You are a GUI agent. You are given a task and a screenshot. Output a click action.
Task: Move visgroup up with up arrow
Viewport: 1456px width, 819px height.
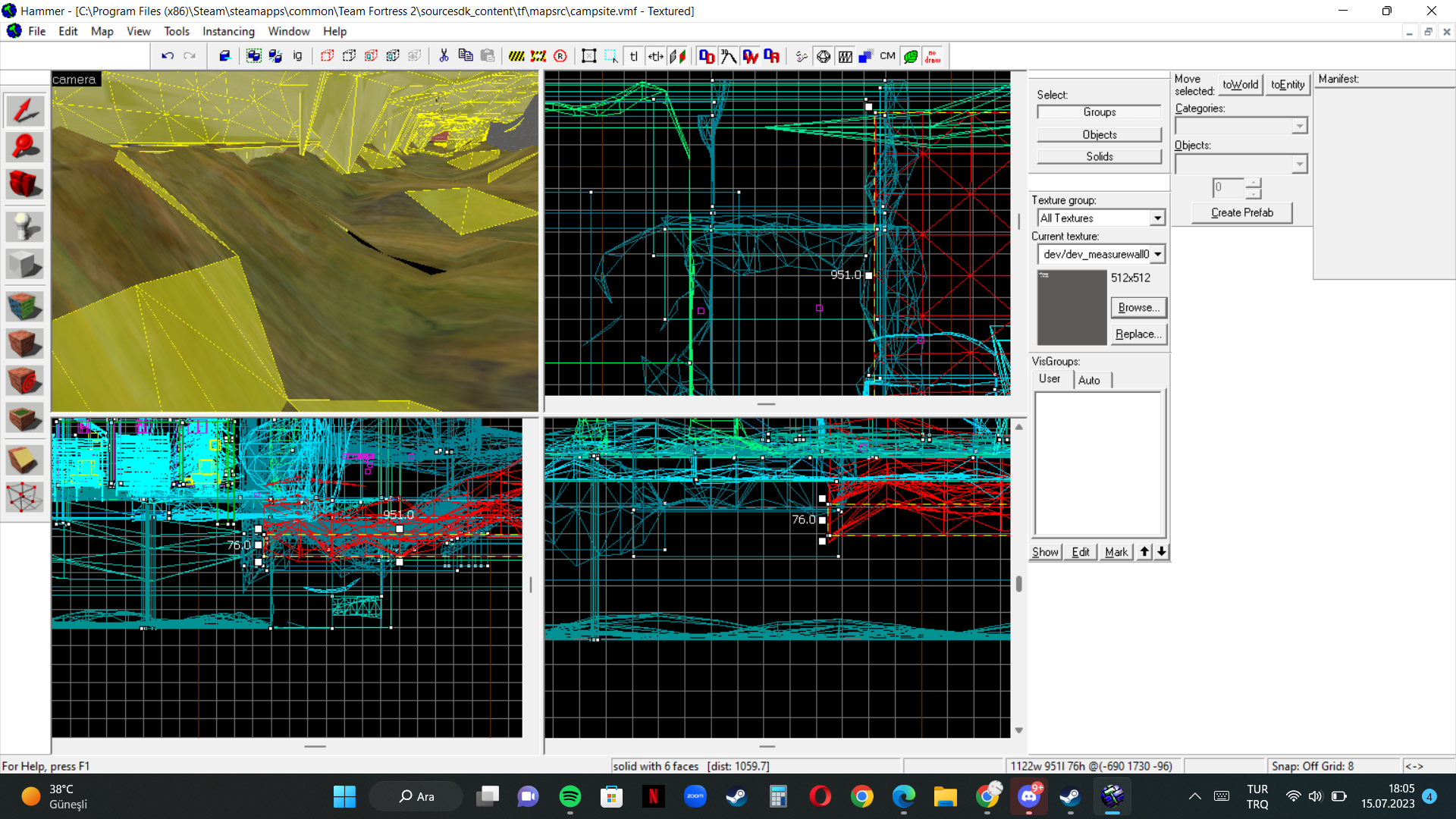1145,552
